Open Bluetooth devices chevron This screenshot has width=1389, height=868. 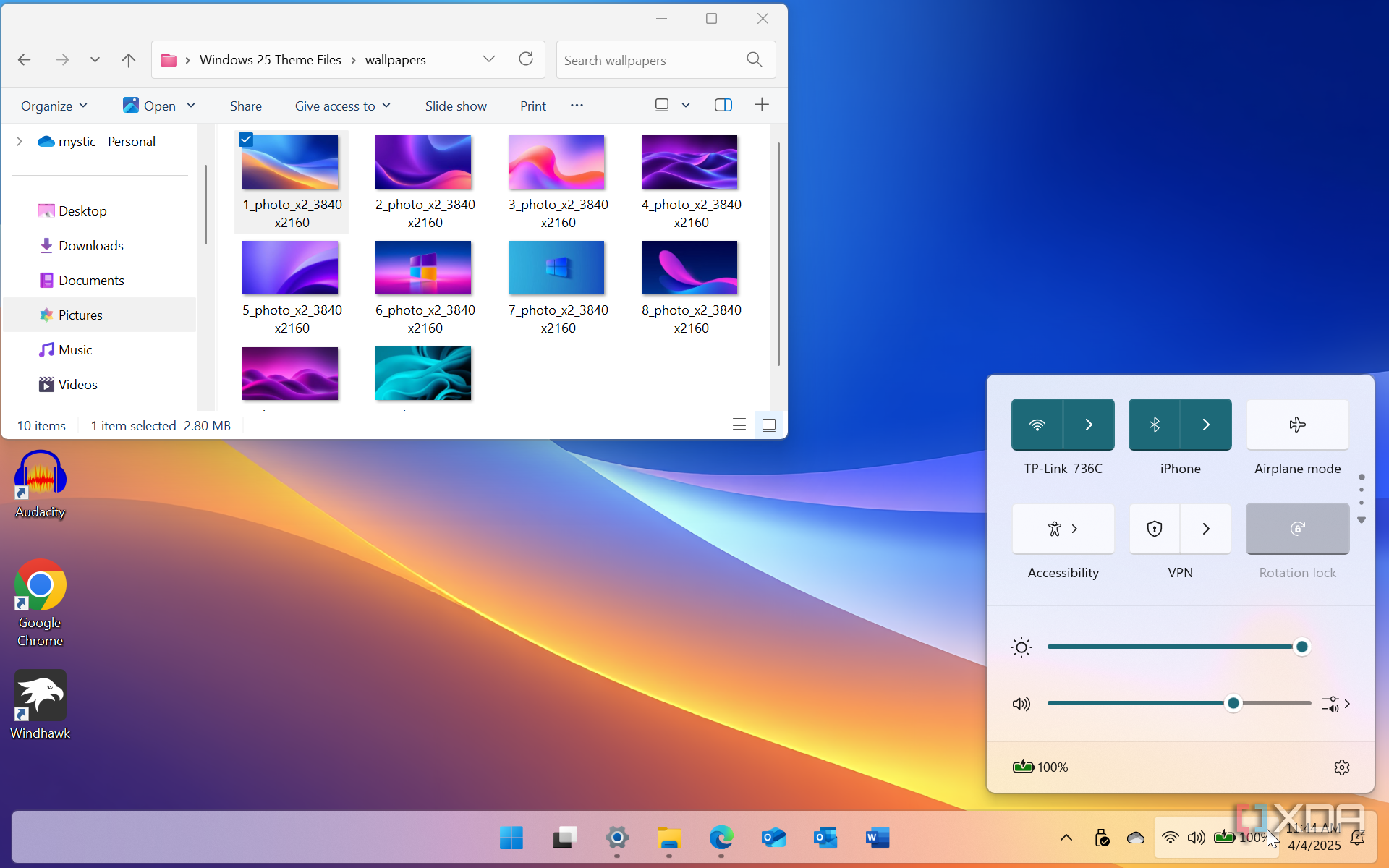pyautogui.click(x=1206, y=425)
